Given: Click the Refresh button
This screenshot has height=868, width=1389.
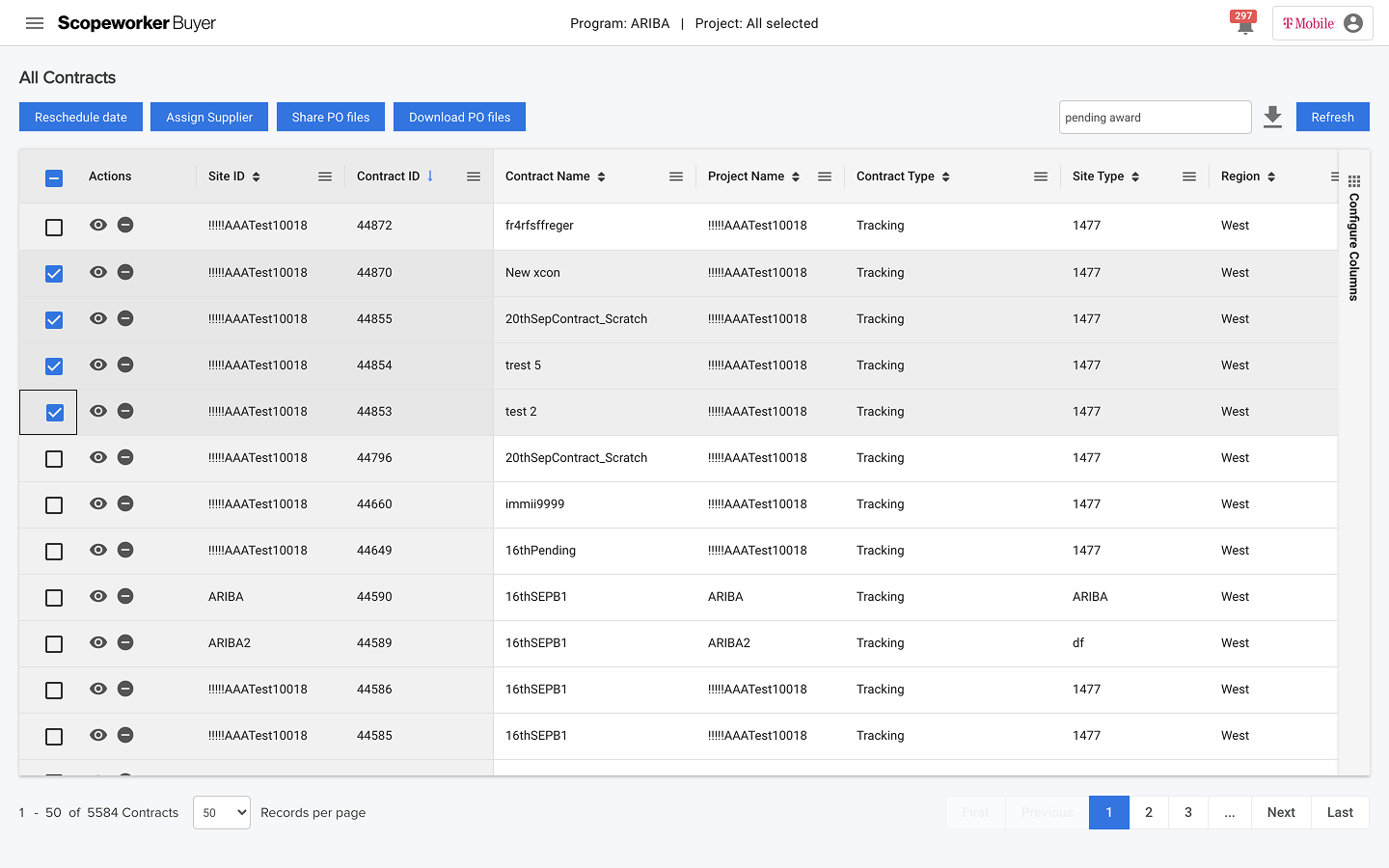Looking at the screenshot, I should 1333,117.
